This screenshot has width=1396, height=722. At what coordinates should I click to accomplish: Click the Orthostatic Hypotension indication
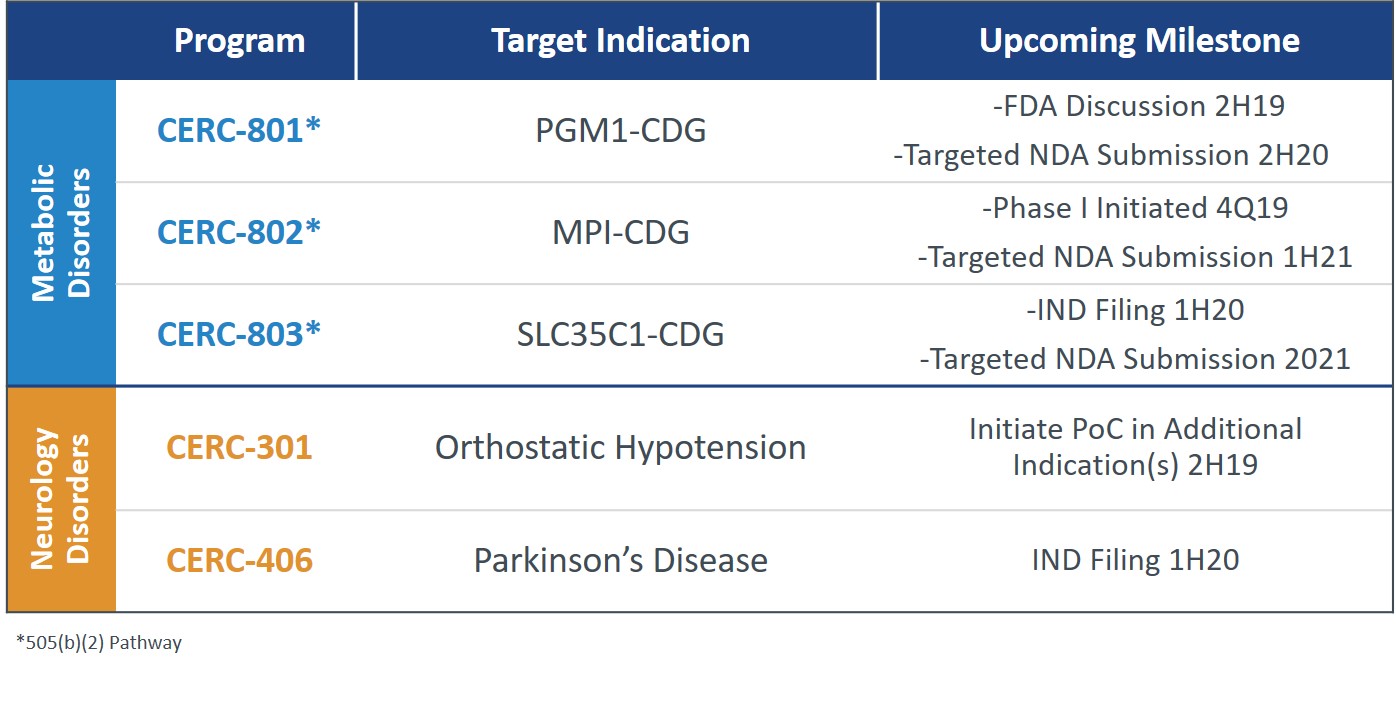point(620,447)
